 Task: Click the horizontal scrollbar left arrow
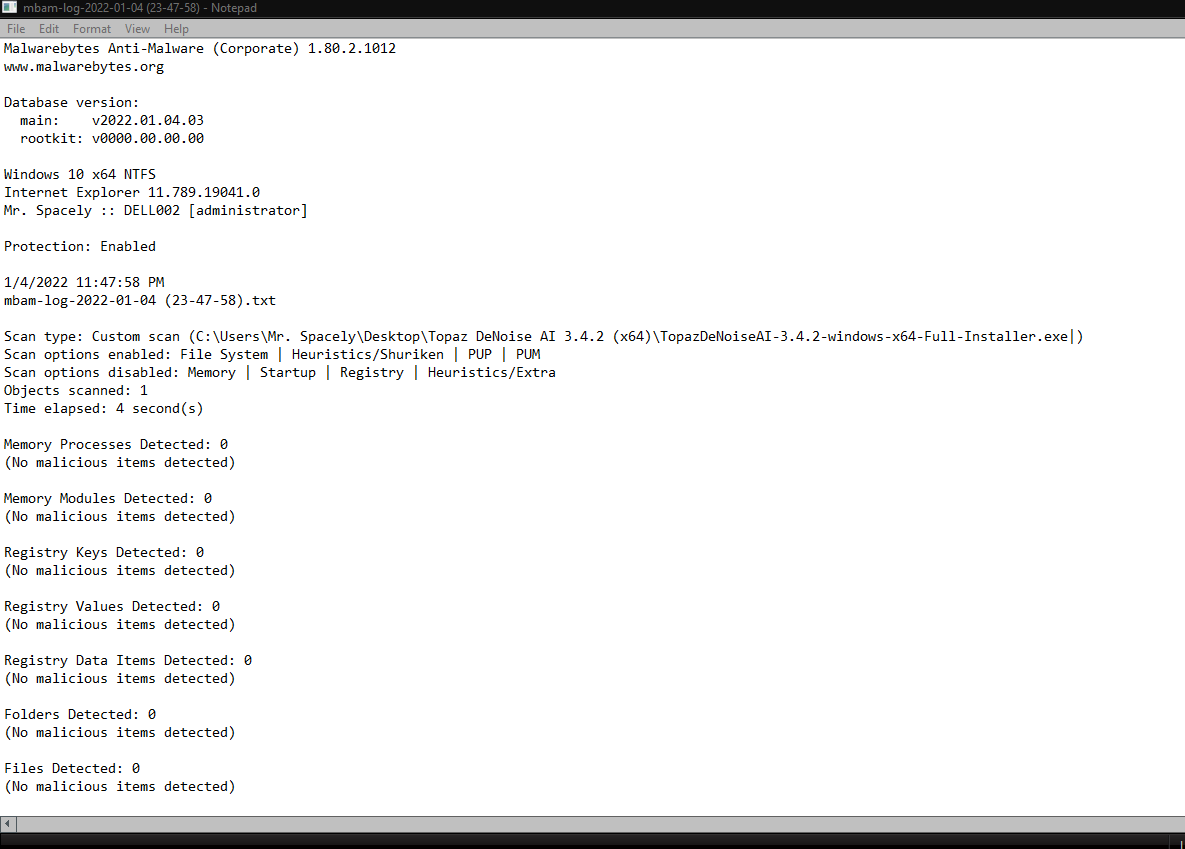(8, 823)
